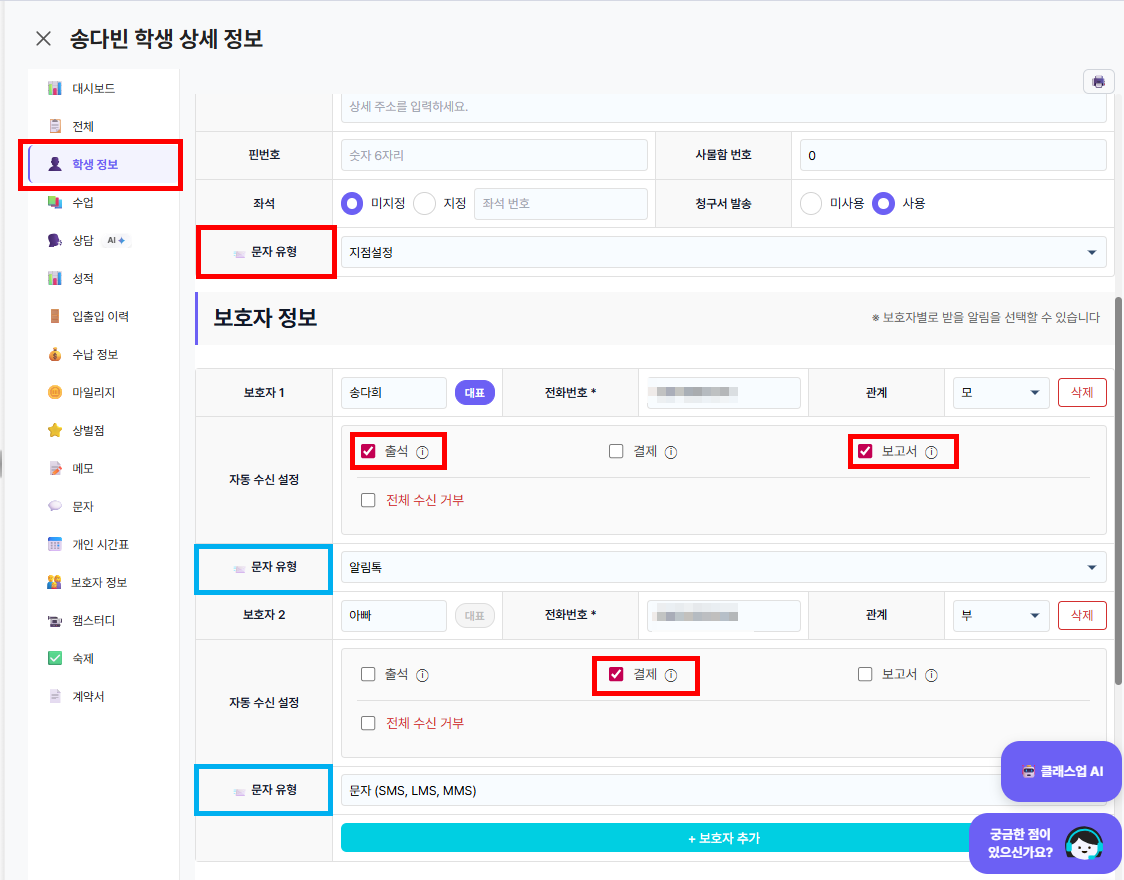Open the 알림톡 문자 유형 dropdown
Screen dimensions: 1124x880
coord(723,568)
